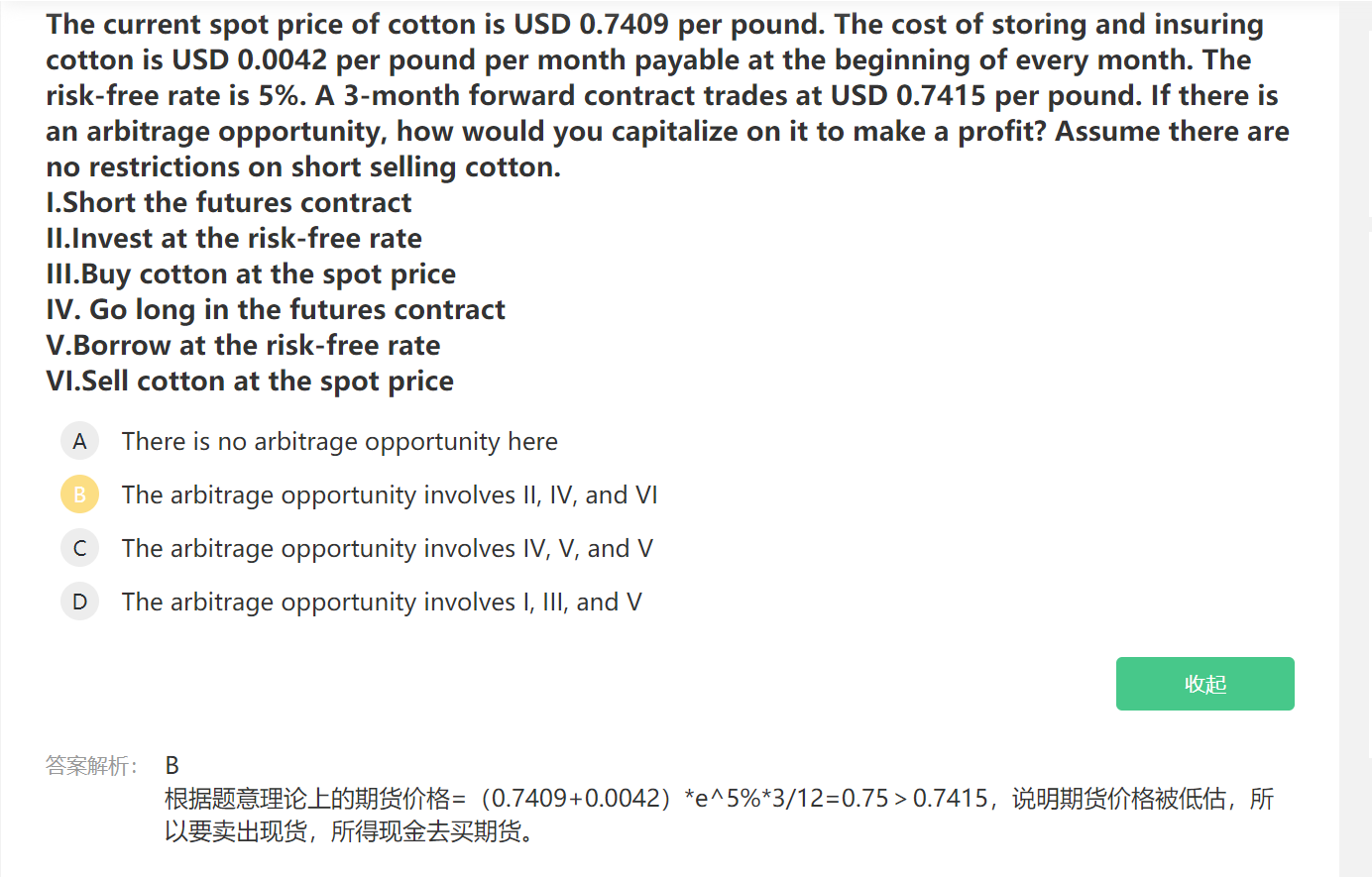Viewport: 1372px width, 877px height.
Task: Collapse the explanation with green 收起 button
Action: [x=1204, y=684]
